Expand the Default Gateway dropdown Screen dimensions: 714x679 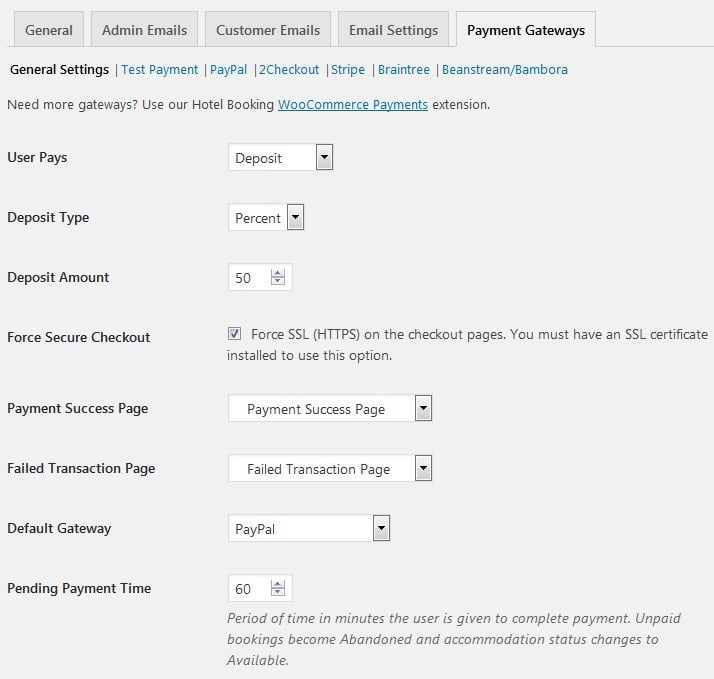pyautogui.click(x=309, y=529)
